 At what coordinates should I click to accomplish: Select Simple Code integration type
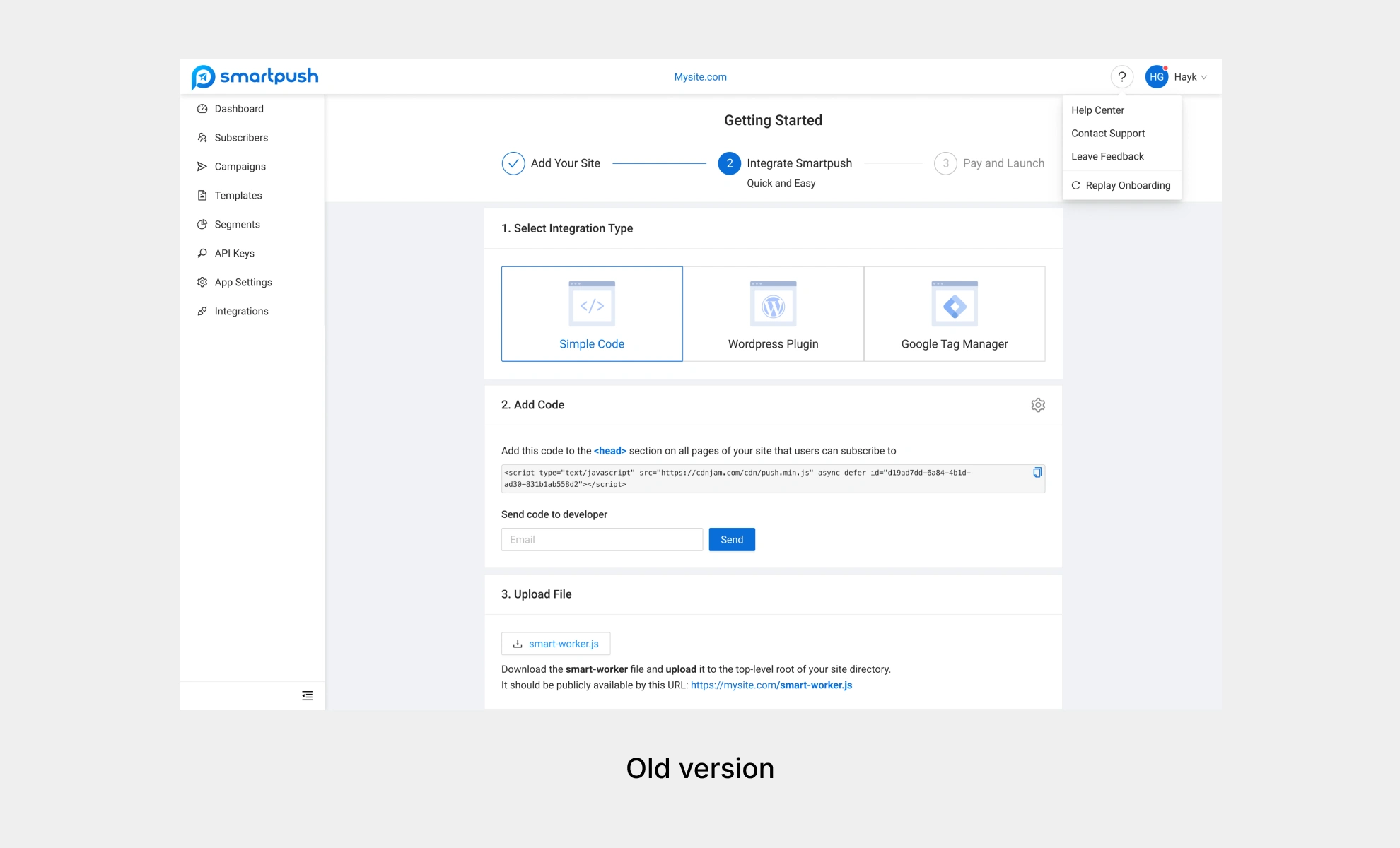coord(591,314)
